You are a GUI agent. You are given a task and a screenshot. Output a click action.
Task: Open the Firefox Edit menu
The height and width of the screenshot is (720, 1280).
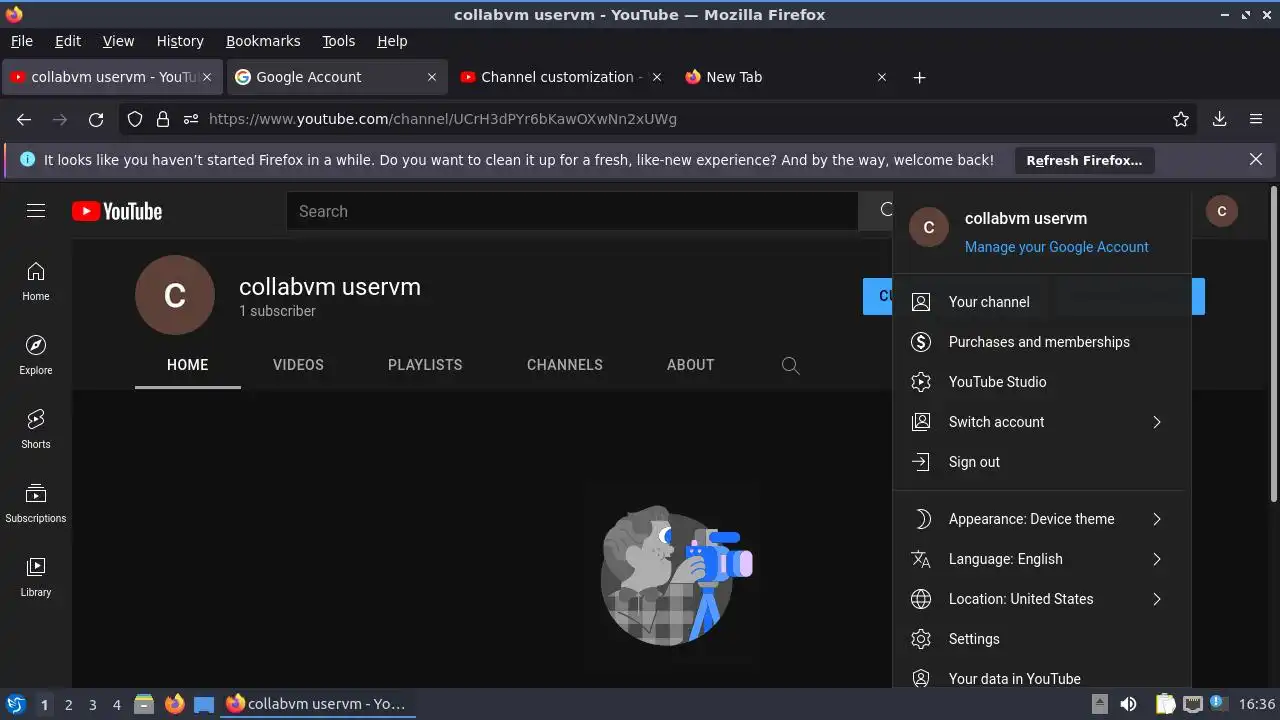[68, 41]
